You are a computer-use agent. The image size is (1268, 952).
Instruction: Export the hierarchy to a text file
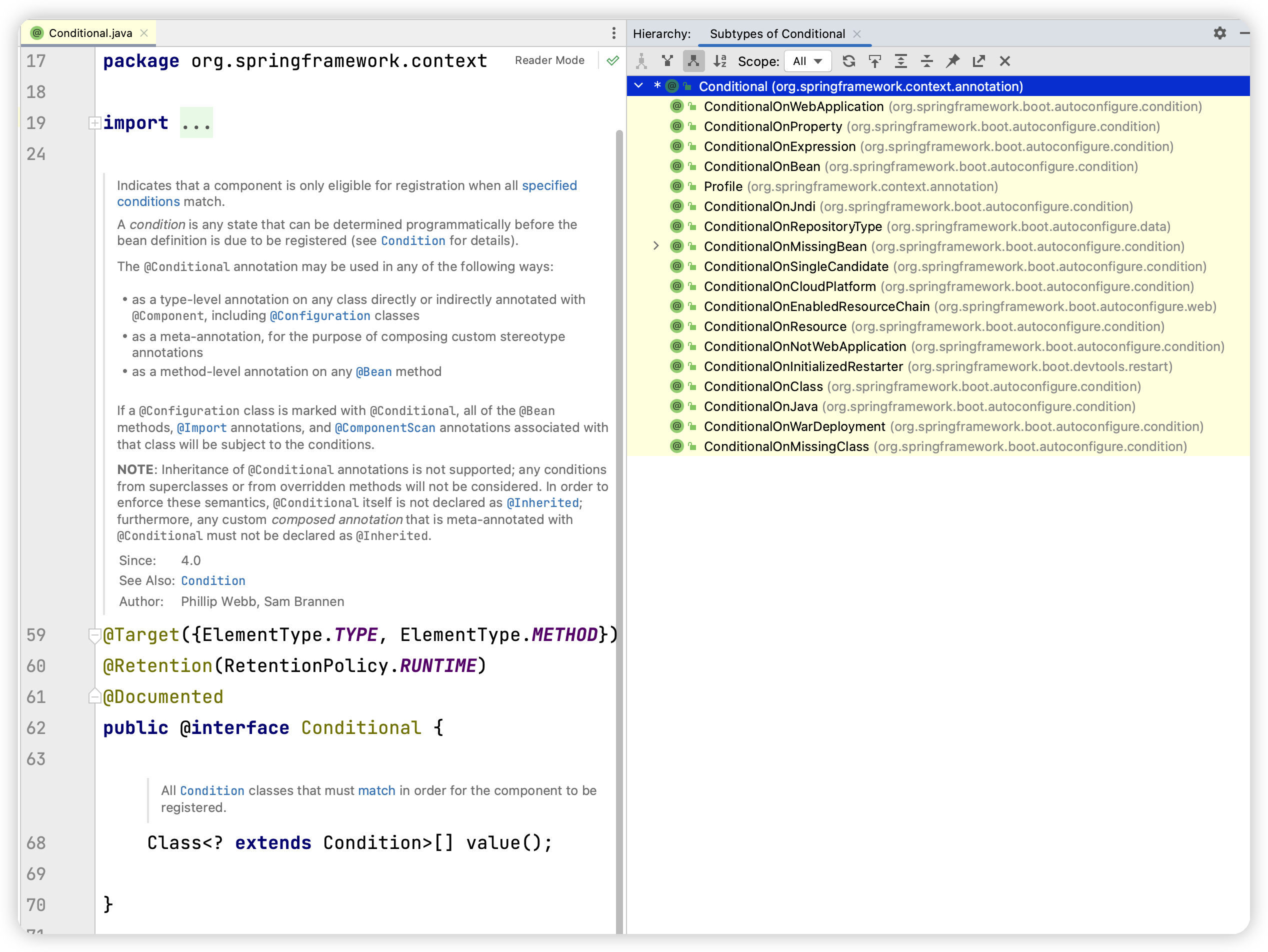(978, 61)
